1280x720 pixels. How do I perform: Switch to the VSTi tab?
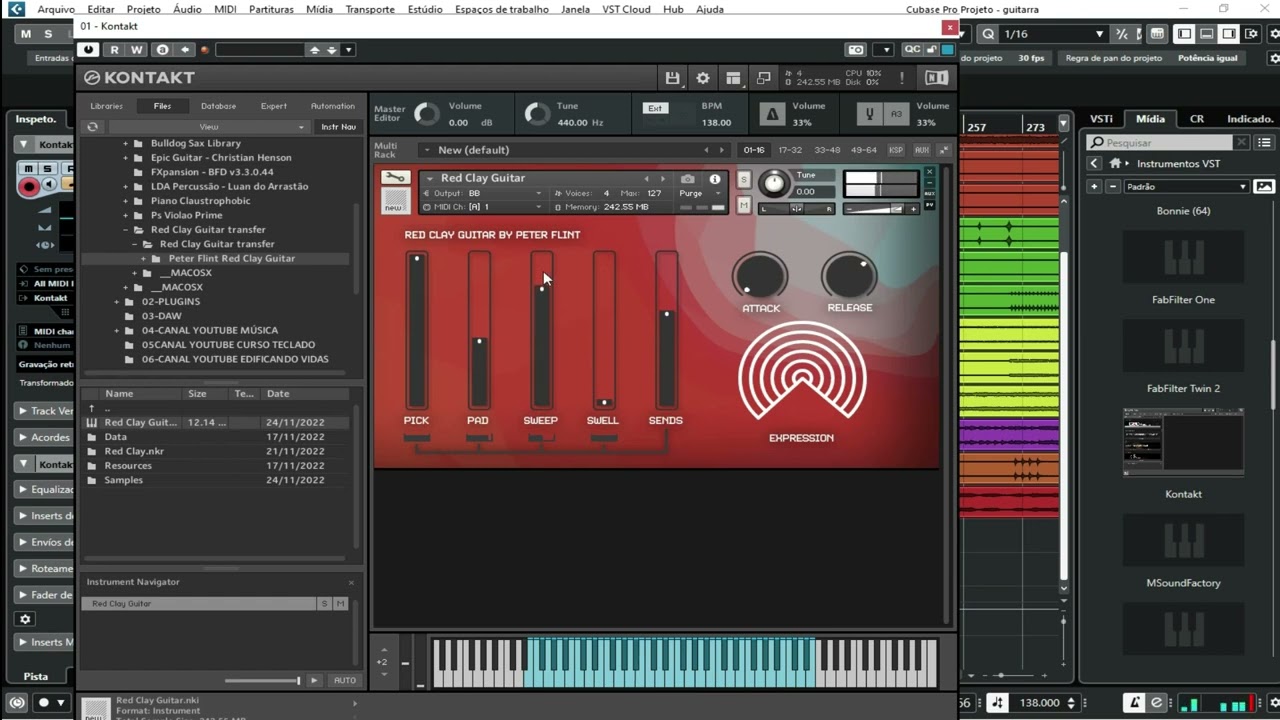click(x=1101, y=119)
